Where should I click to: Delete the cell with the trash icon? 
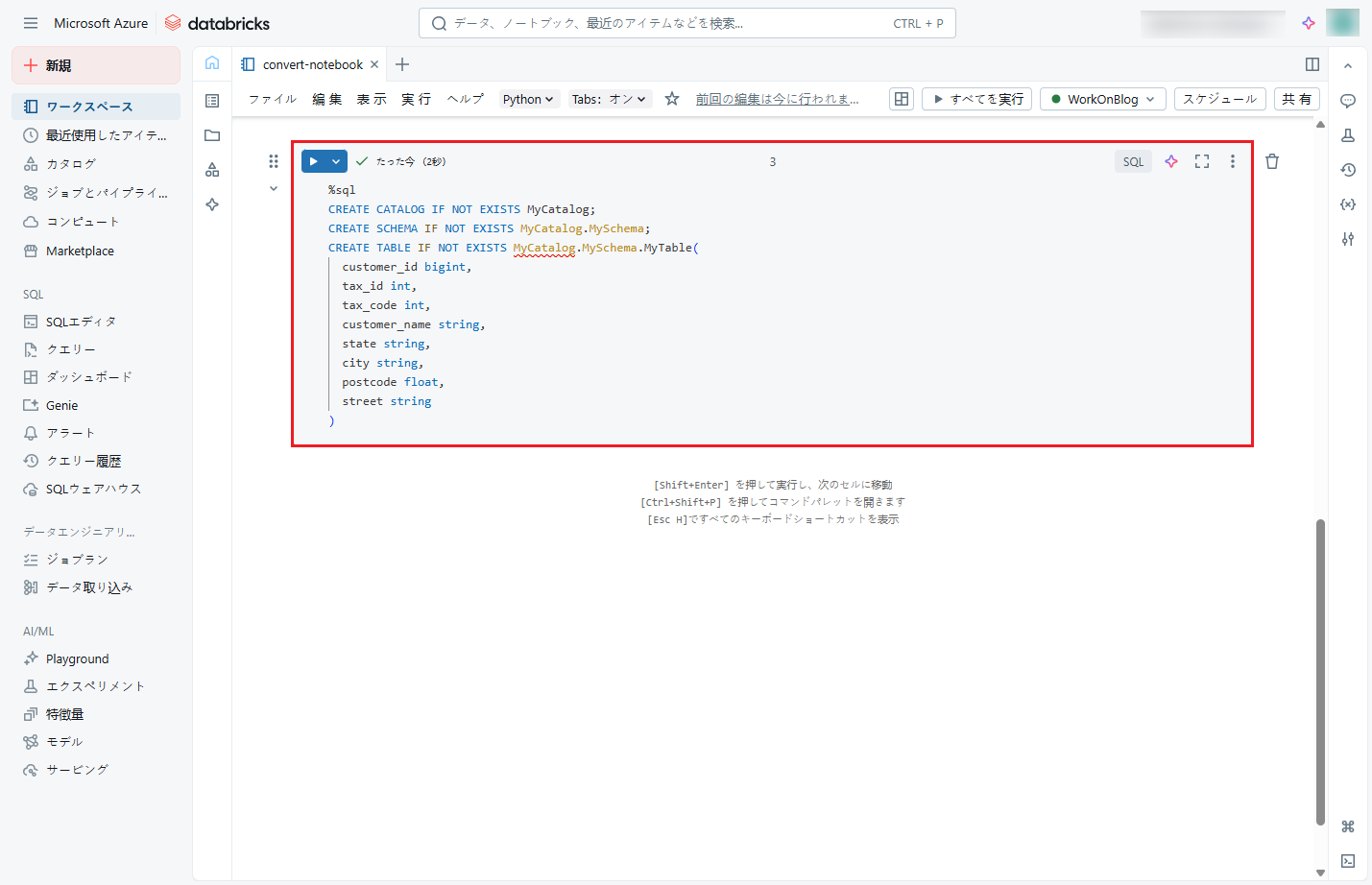1272,161
